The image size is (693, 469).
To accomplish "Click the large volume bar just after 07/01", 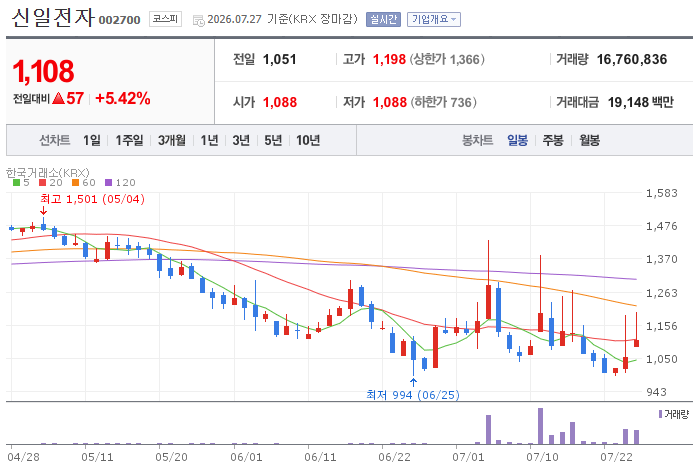I will click(x=488, y=429).
